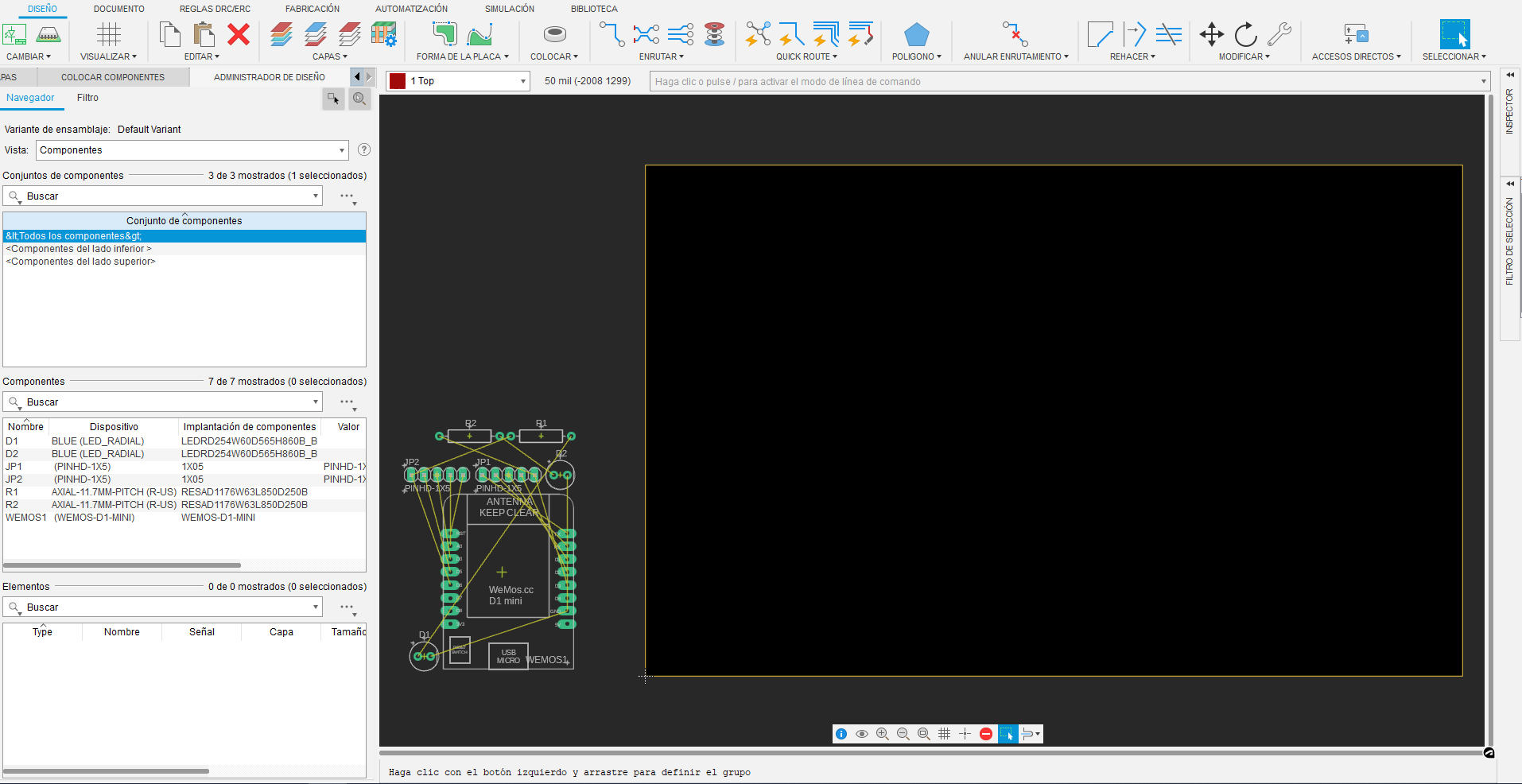Image resolution: width=1522 pixels, height=784 pixels.
Task: Click the red Delete icon in Editar
Action: pyautogui.click(x=240, y=34)
